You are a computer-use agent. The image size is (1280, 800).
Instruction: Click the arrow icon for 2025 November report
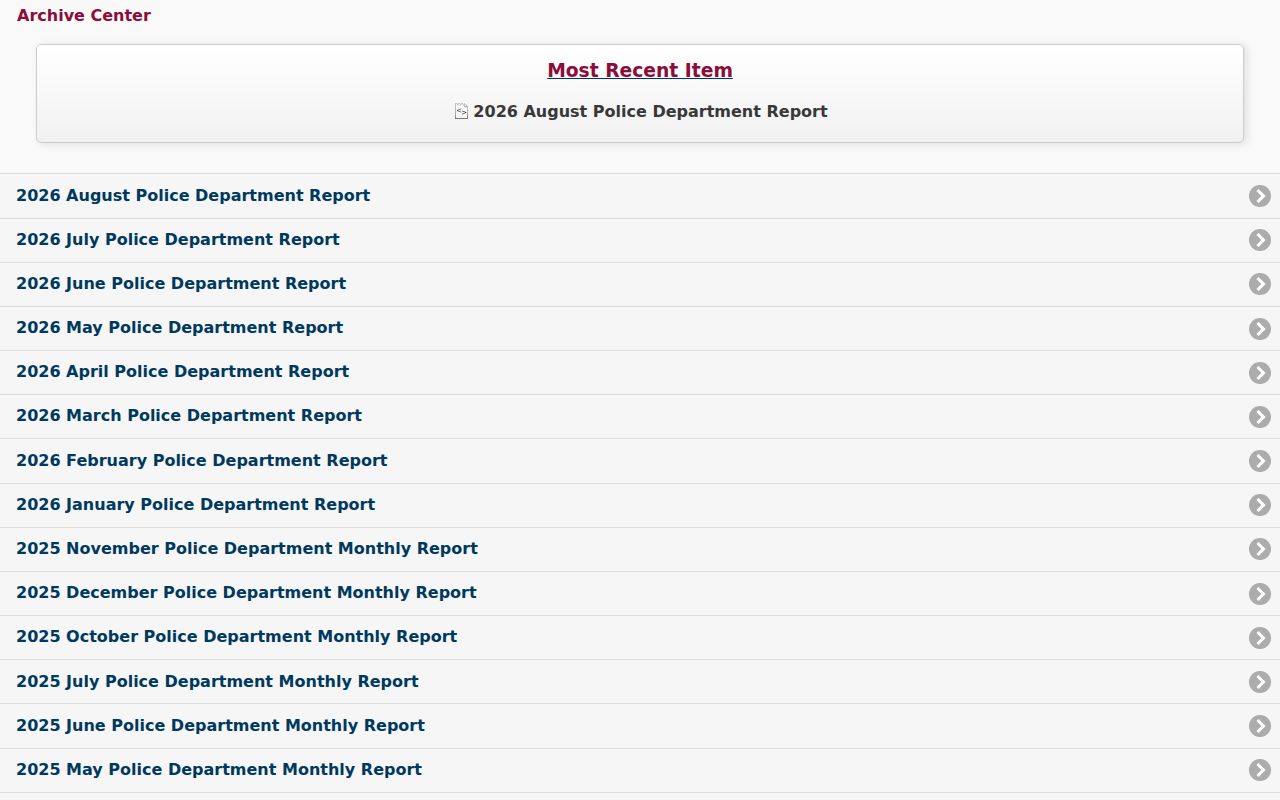[x=1260, y=549]
